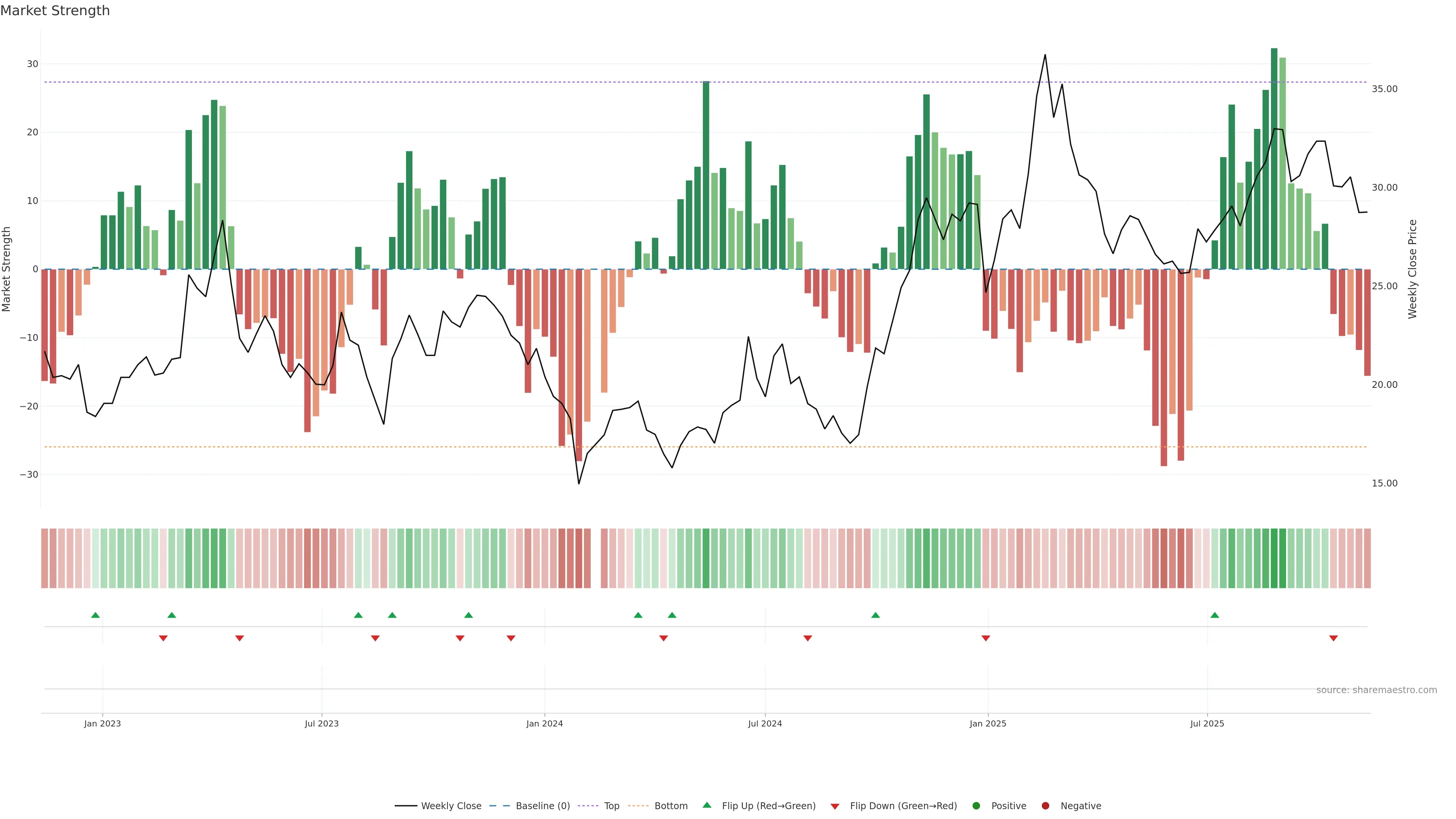
Task: Click the Positive green circle legend icon
Action: point(976,805)
